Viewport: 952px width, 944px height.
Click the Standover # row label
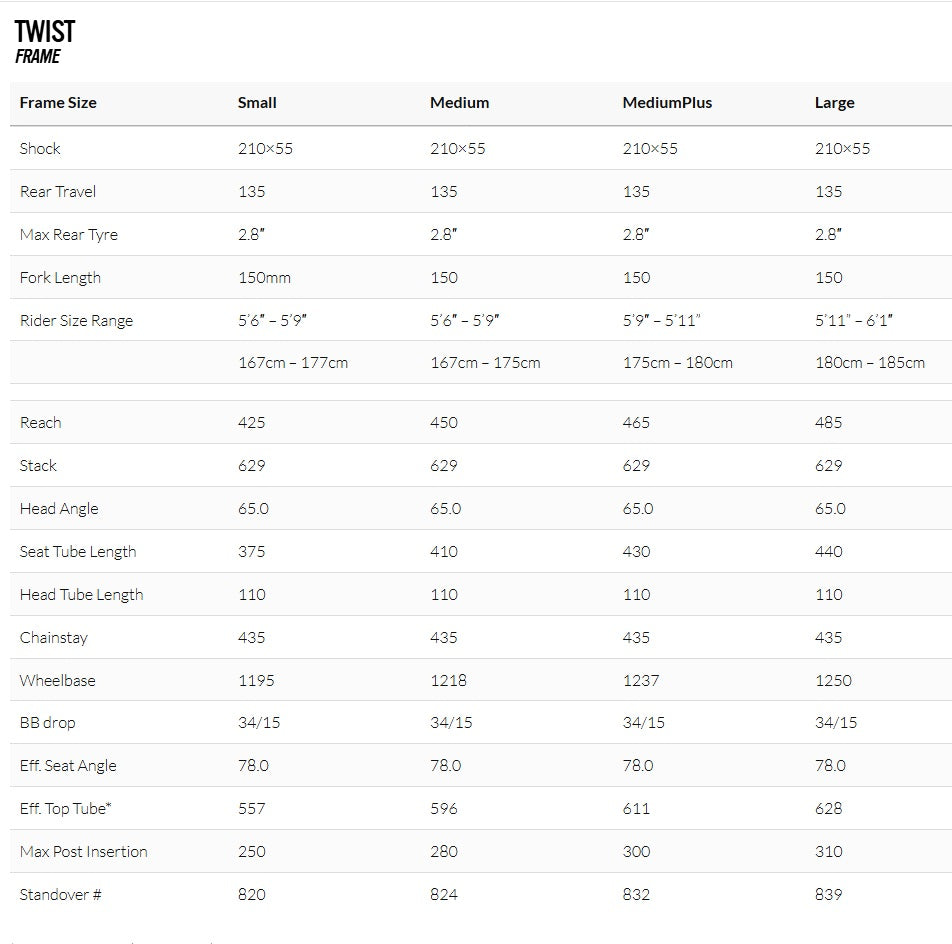[x=61, y=895]
